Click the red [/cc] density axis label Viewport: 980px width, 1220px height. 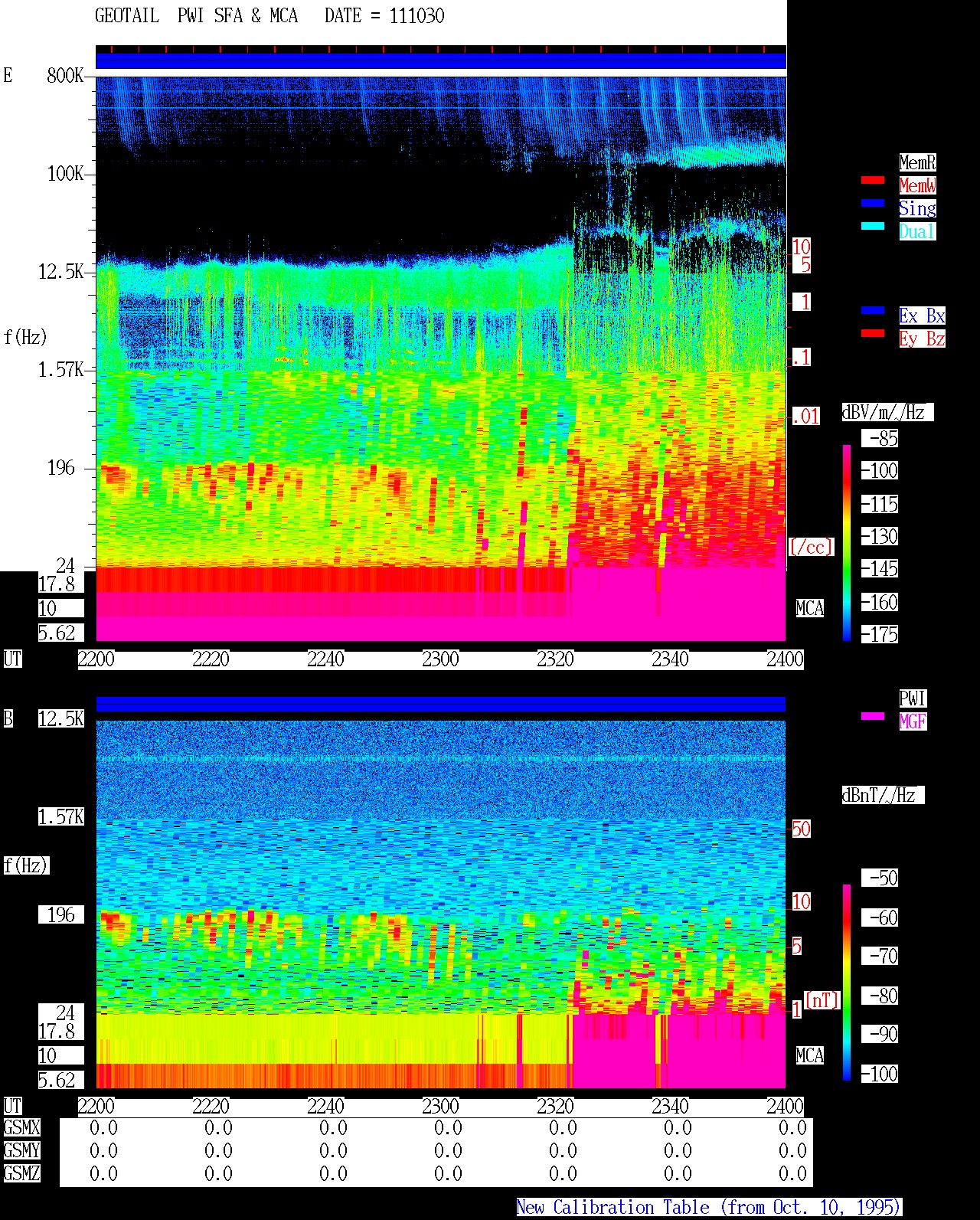[811, 547]
